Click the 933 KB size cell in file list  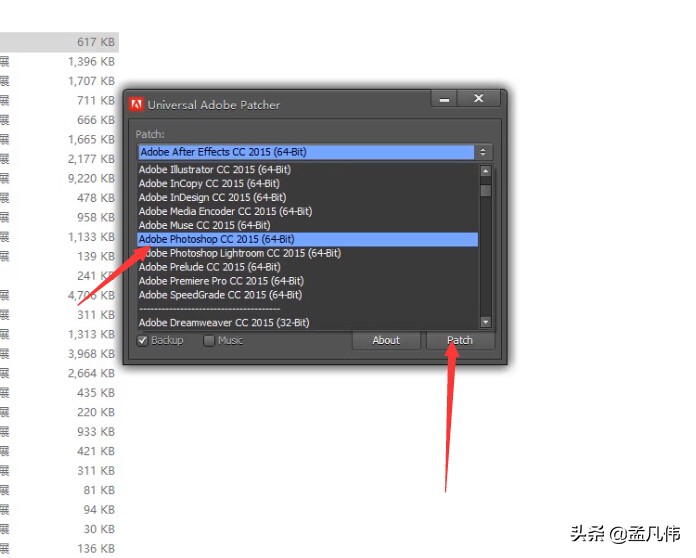coord(96,432)
